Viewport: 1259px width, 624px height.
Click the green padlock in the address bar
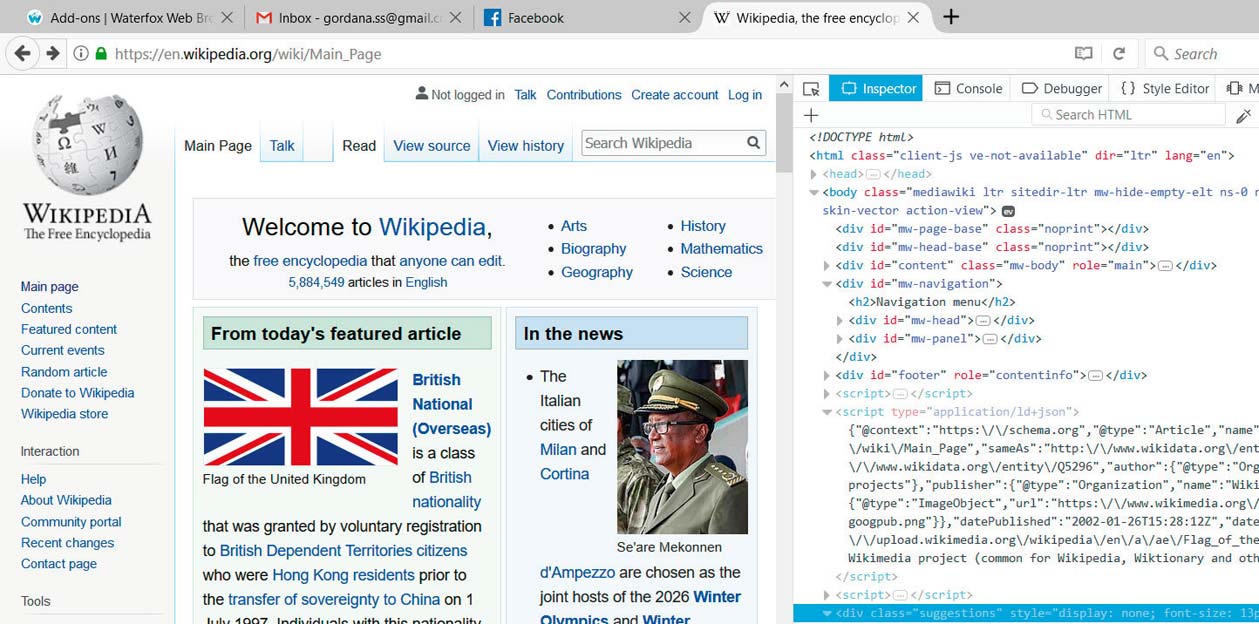click(101, 54)
